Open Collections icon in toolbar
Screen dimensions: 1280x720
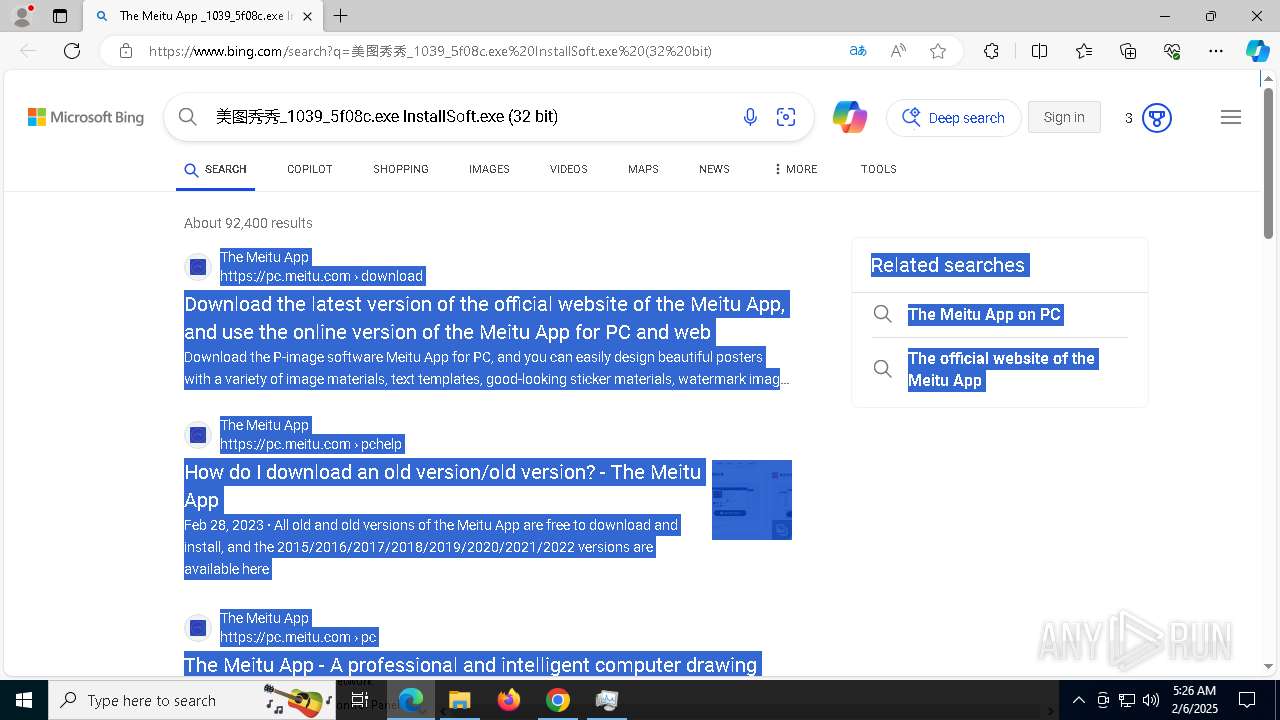tap(1128, 51)
